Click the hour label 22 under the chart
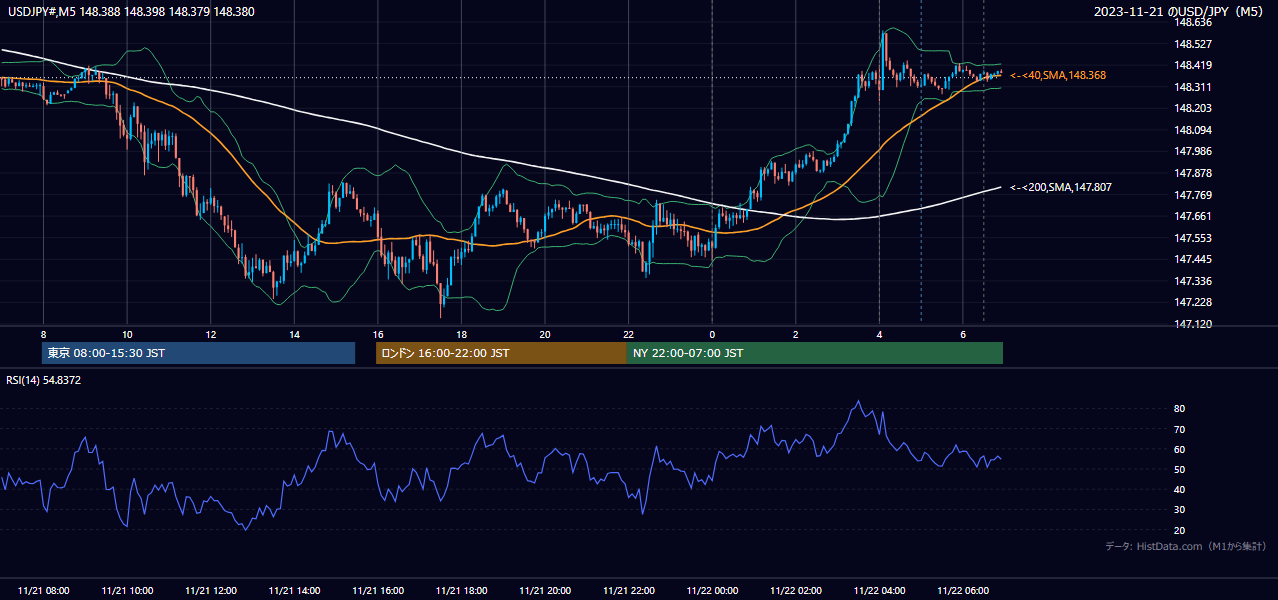 (628, 334)
